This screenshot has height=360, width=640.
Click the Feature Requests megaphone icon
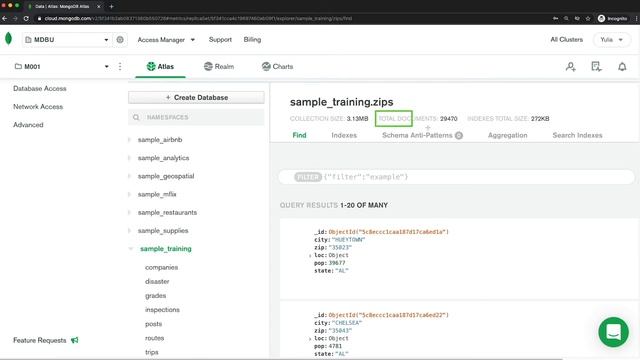click(75, 340)
